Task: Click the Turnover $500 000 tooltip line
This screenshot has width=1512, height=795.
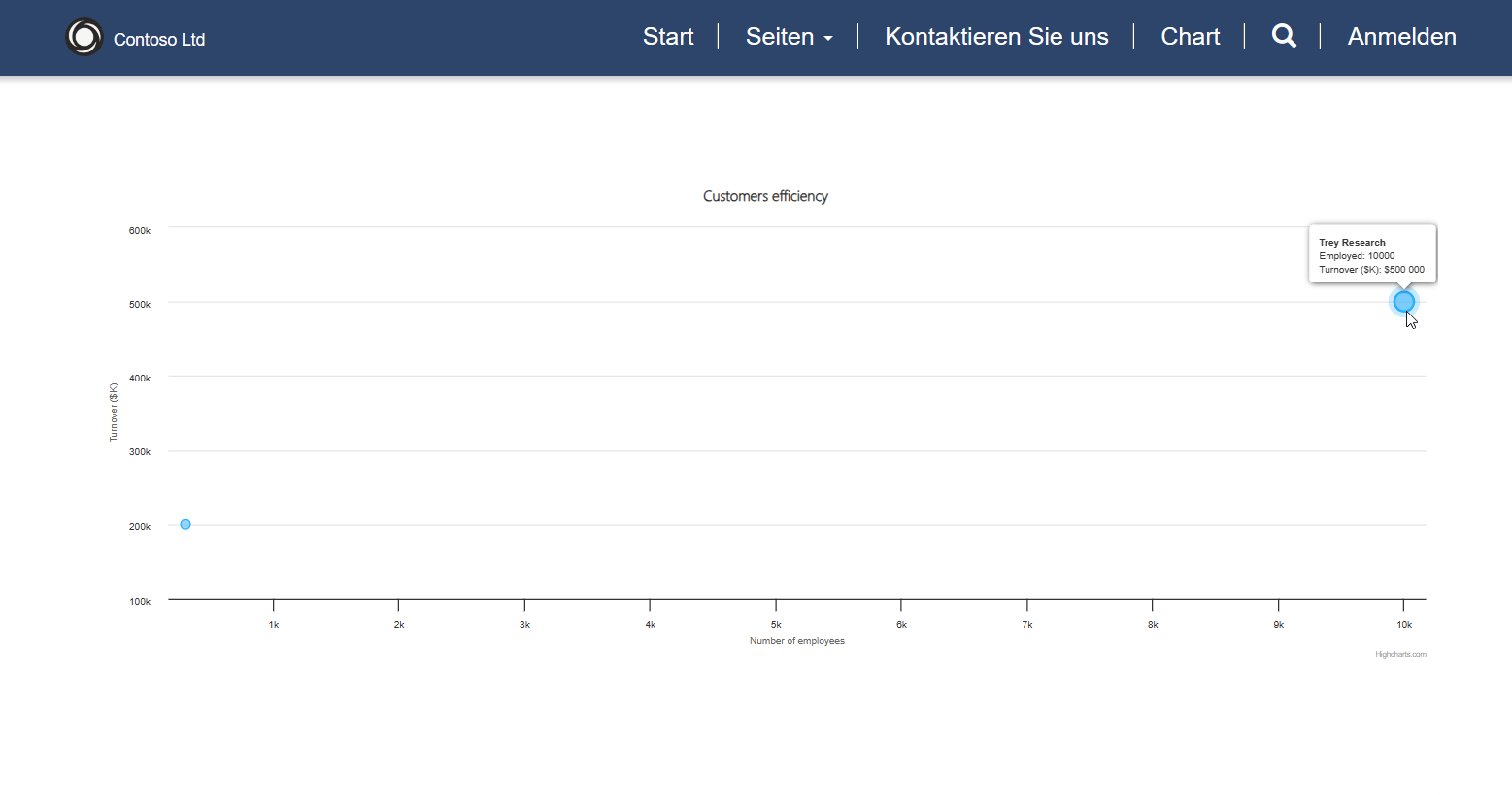Action: (x=1371, y=270)
